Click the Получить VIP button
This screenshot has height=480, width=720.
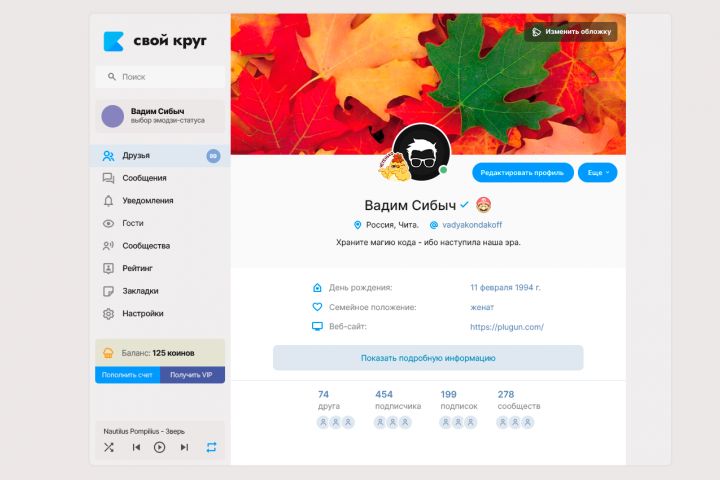point(192,375)
